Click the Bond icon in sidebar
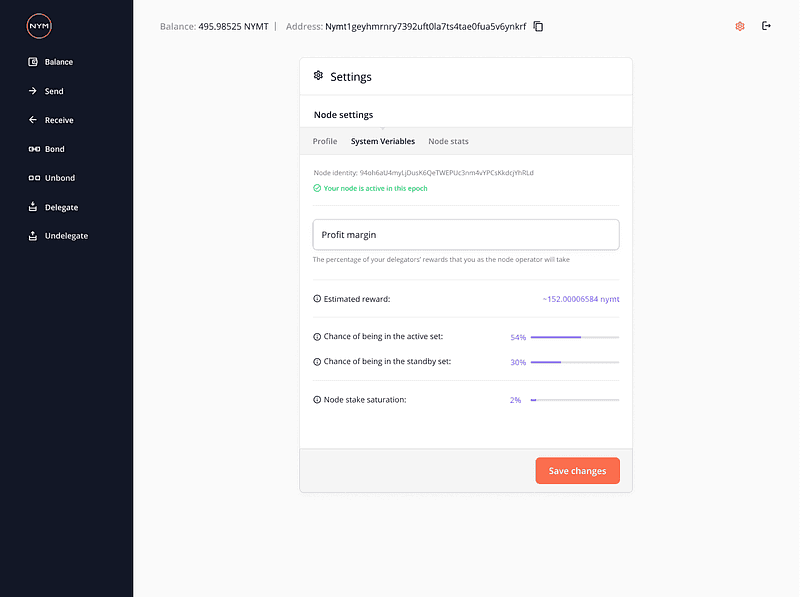Image resolution: width=800 pixels, height=597 pixels. point(33,149)
